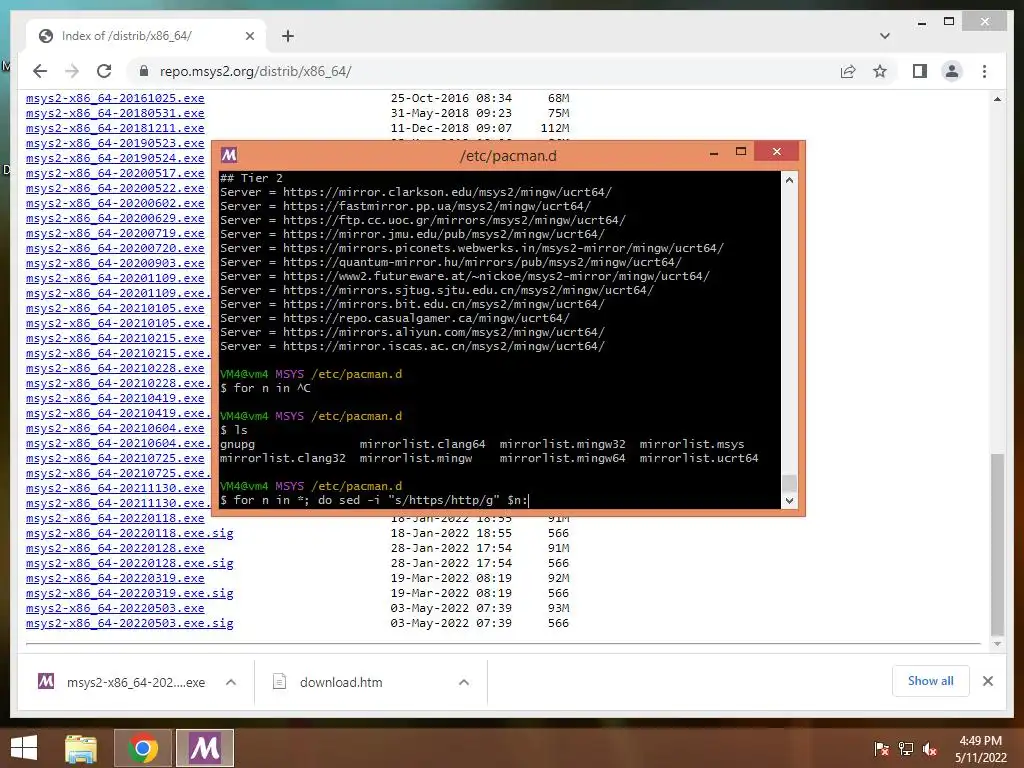The width and height of the screenshot is (1024, 768).
Task: Open msys2-x86_64-20200517.exe link
Action: [115, 173]
